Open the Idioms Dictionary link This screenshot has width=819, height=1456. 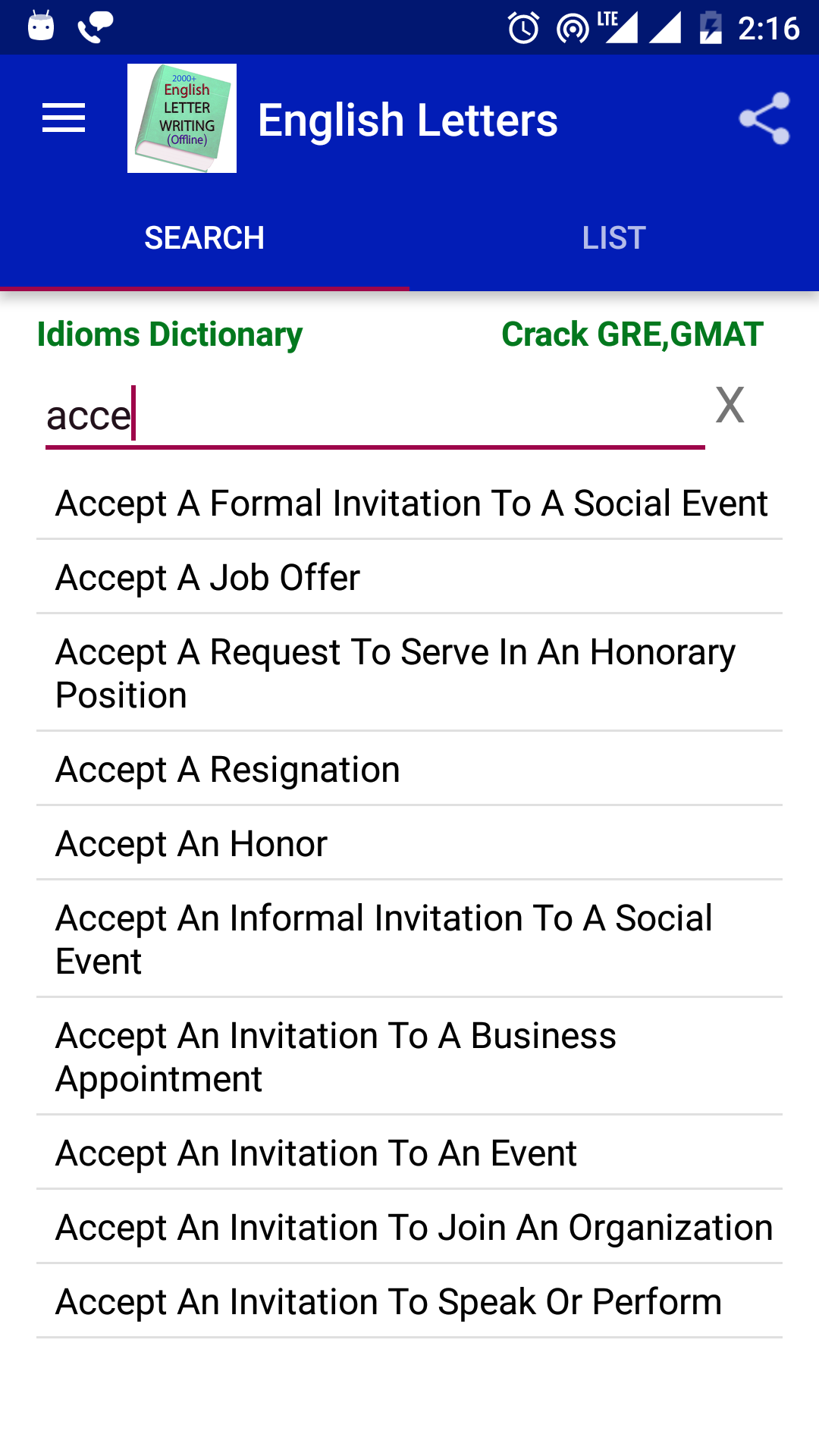pyautogui.click(x=170, y=334)
